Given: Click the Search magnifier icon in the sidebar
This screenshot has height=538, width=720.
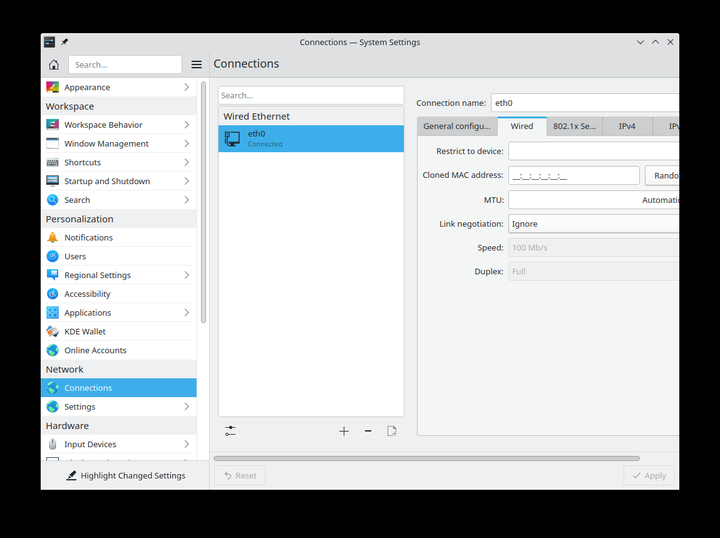Looking at the screenshot, I should pyautogui.click(x=52, y=200).
